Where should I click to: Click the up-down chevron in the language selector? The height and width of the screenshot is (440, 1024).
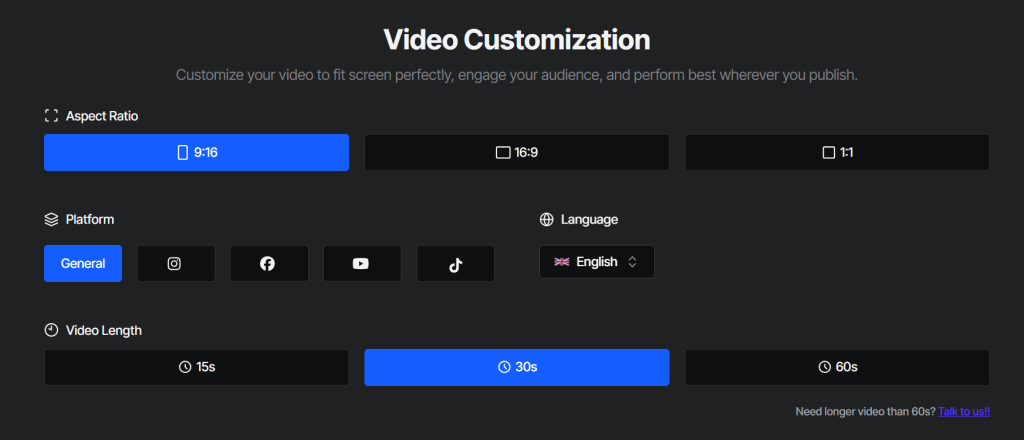coord(632,262)
